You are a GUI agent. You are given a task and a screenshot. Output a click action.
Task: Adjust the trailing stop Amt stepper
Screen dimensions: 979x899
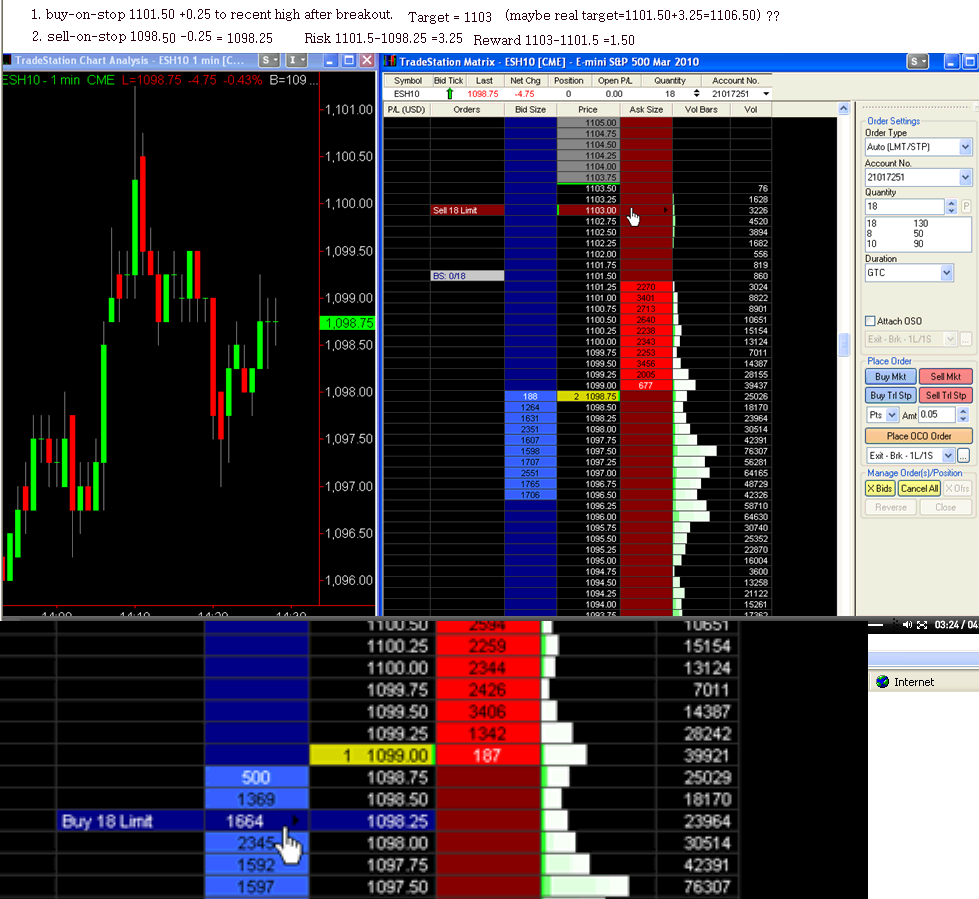point(963,415)
